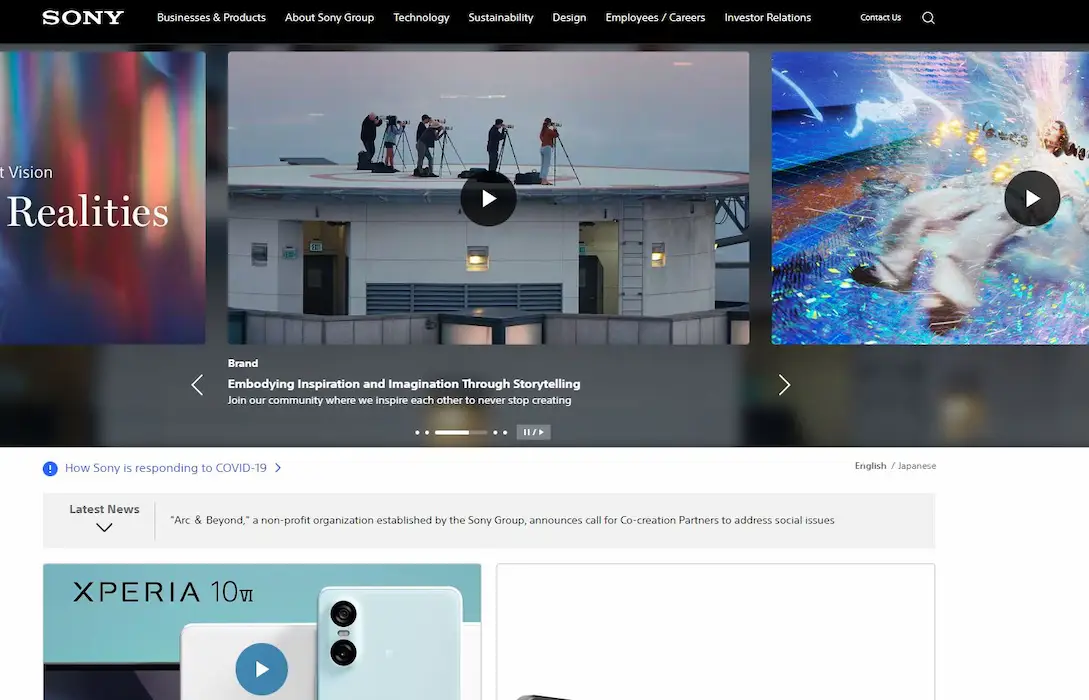
Task: Click the Xperia 10 VI banner image
Action: (262, 632)
